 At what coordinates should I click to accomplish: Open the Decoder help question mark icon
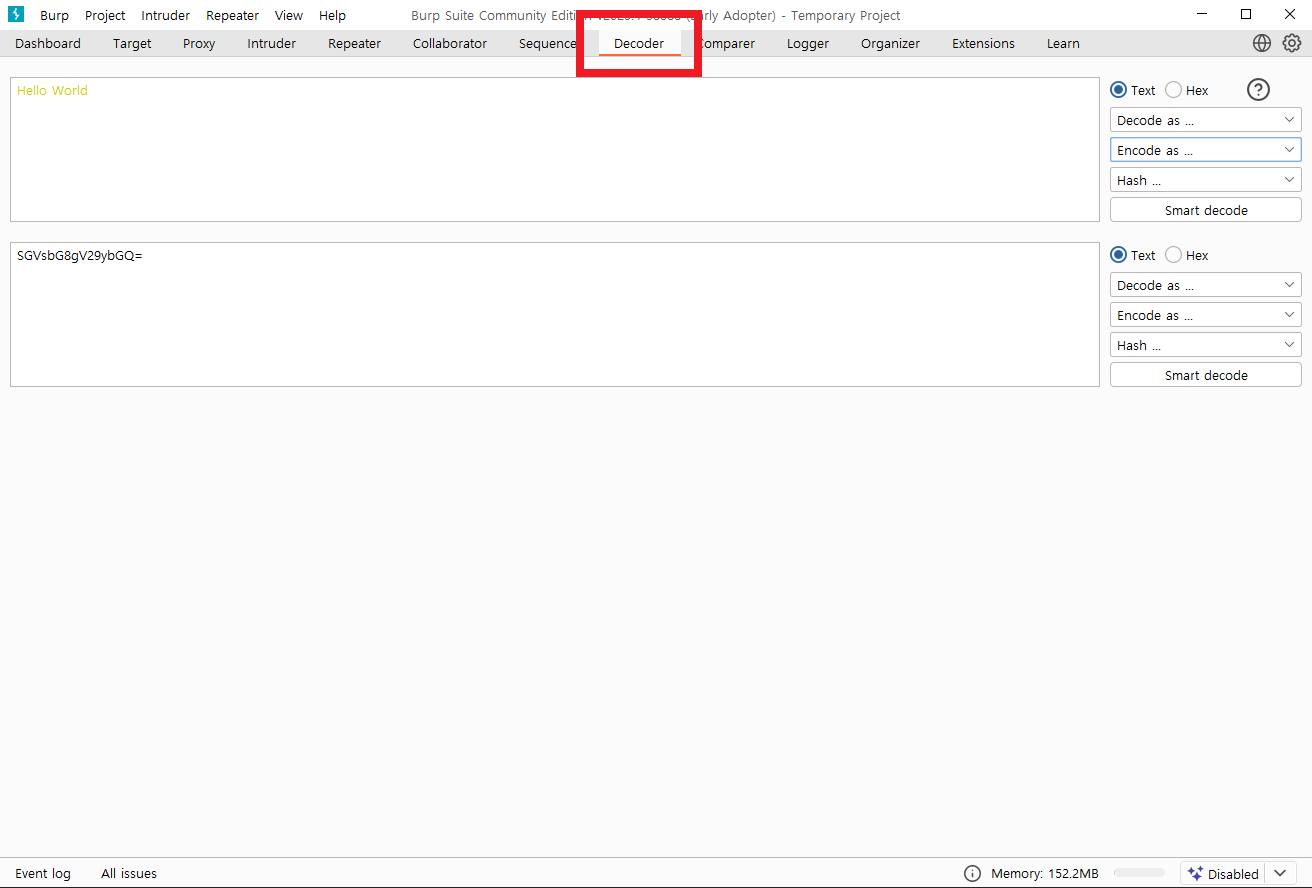pos(1258,90)
